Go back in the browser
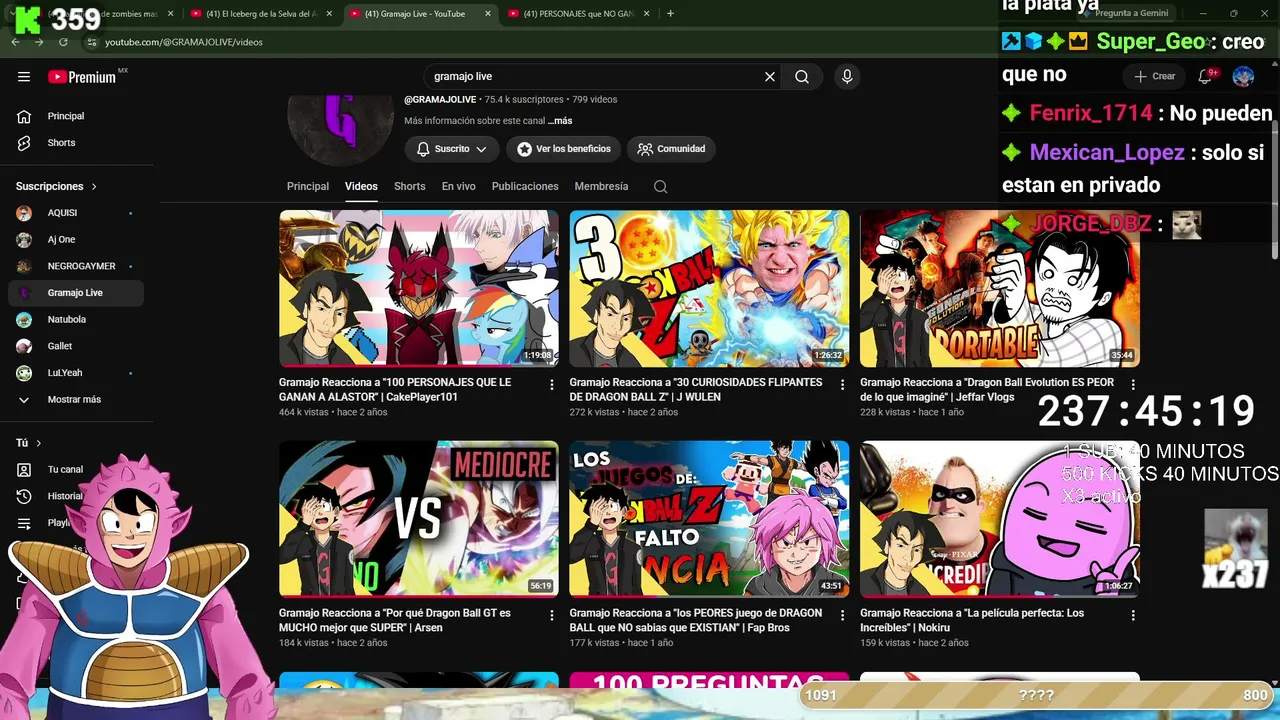This screenshot has width=1280, height=720. pyautogui.click(x=15, y=42)
